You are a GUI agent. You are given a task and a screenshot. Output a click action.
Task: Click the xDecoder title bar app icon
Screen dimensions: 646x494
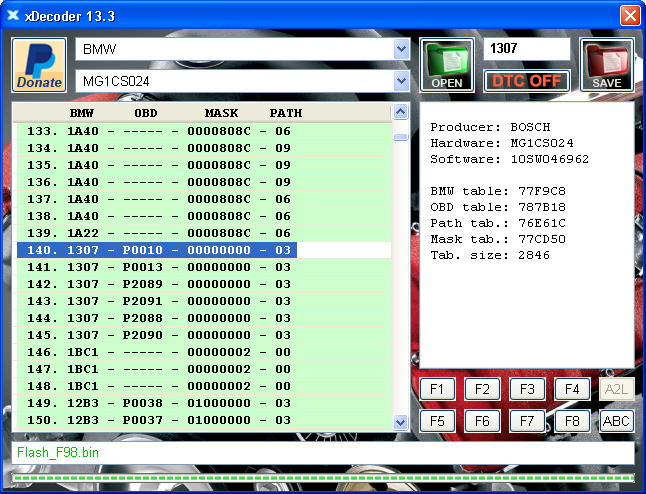(14, 15)
